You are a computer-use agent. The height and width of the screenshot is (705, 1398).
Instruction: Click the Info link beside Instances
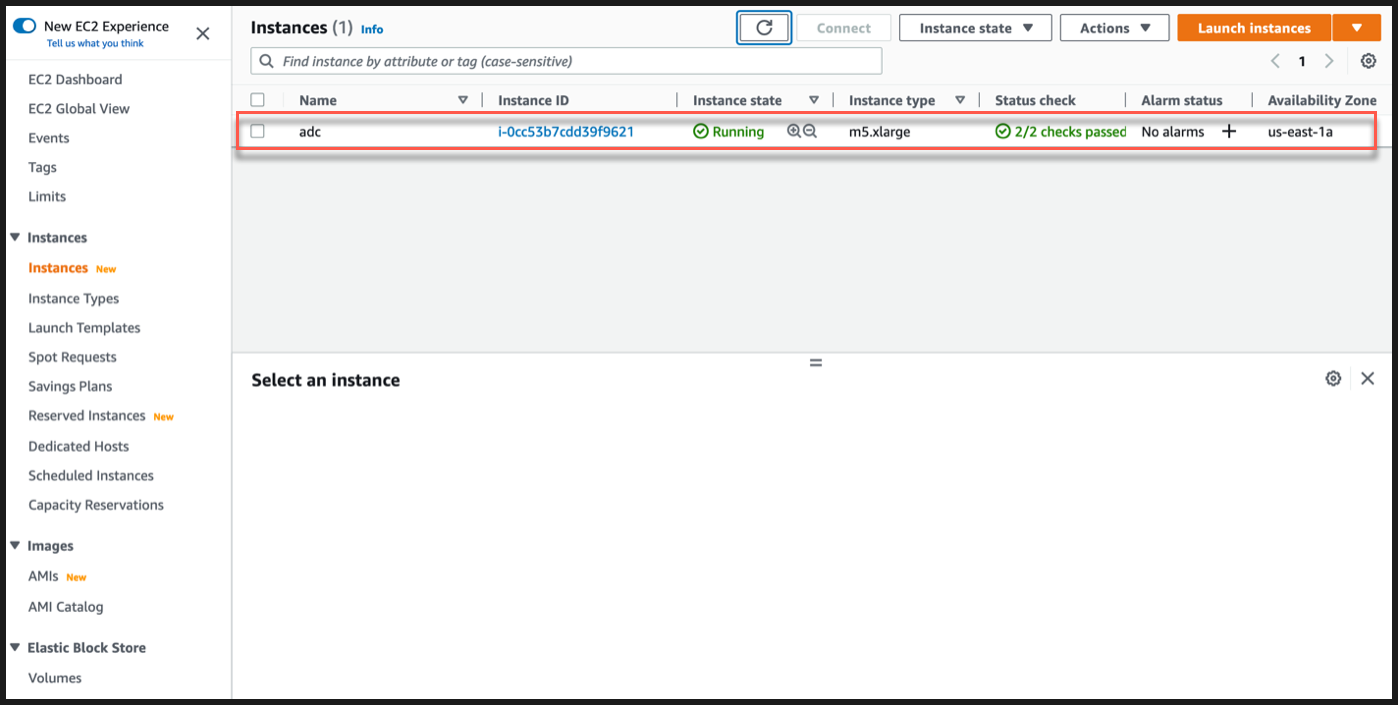click(x=372, y=29)
